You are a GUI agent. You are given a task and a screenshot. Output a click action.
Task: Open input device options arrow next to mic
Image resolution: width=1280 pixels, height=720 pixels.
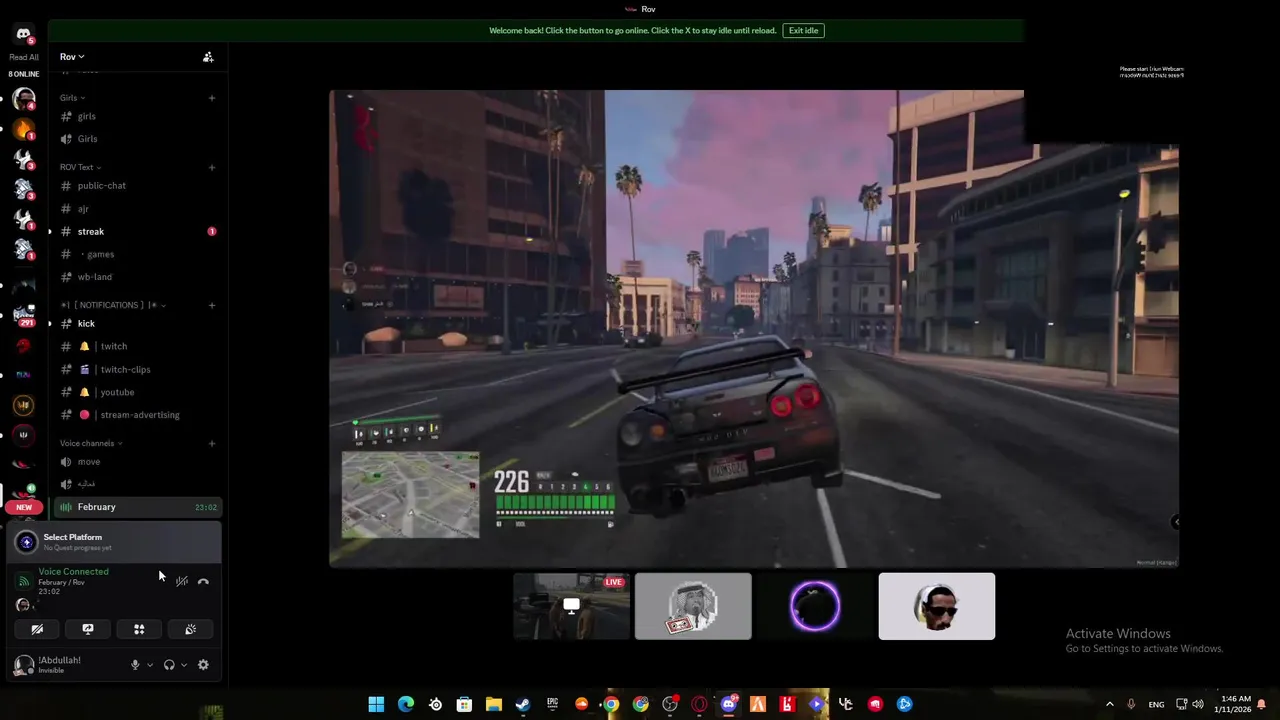click(x=150, y=665)
